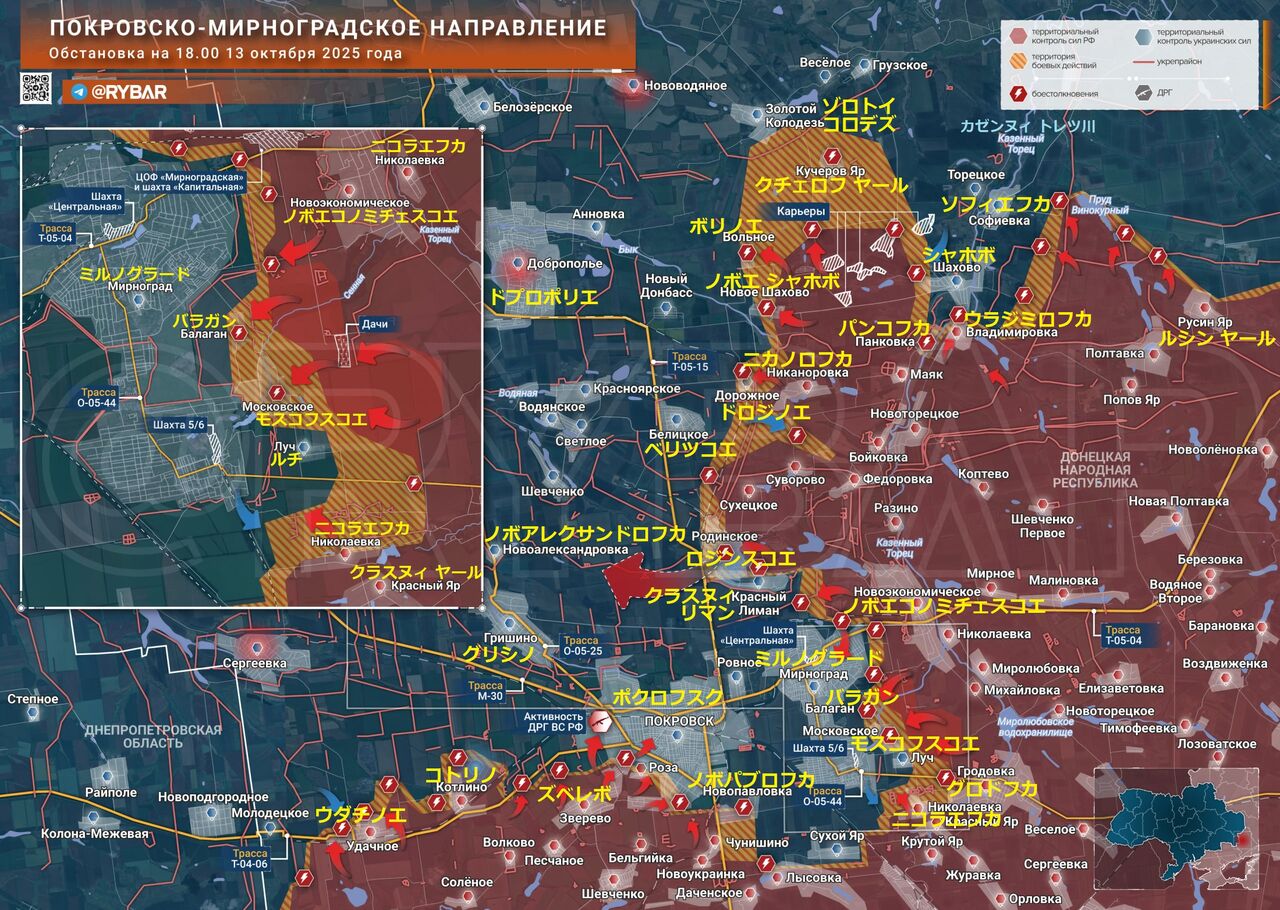Click the Зверево town label
The width and height of the screenshot is (1280, 910).
(585, 818)
